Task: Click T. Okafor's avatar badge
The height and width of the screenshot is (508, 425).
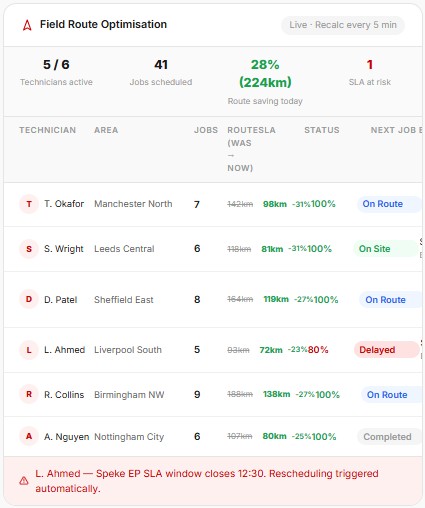Action: point(29,204)
